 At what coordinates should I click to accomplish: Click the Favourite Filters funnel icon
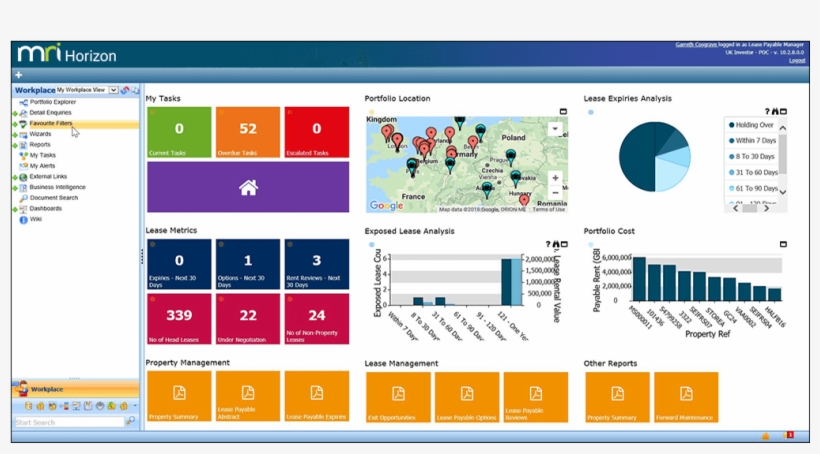click(23, 124)
